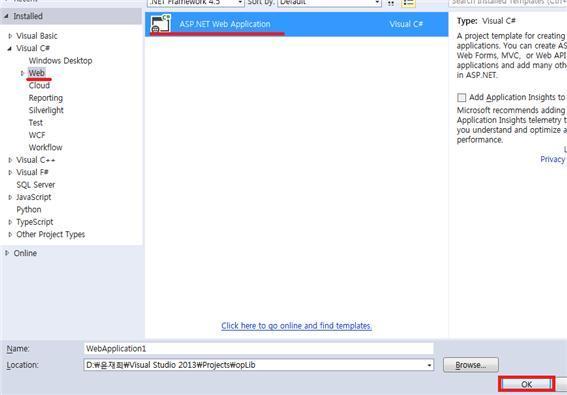Select the Online section label
567x395 pixels.
click(25, 253)
